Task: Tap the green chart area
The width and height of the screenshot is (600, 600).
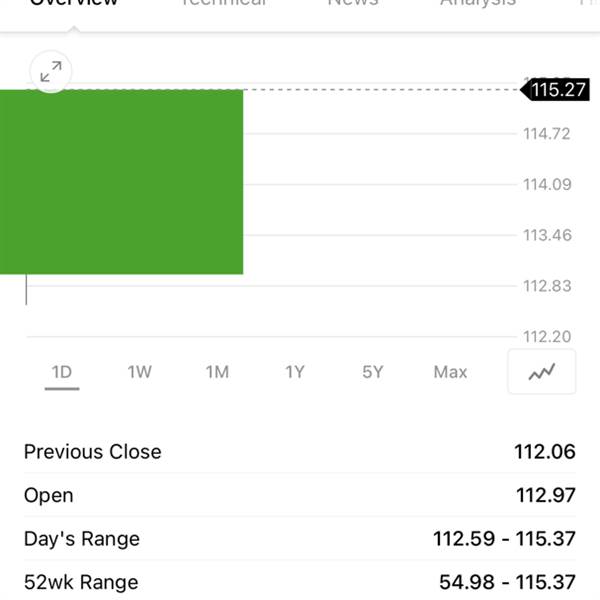Action: pyautogui.click(x=121, y=182)
